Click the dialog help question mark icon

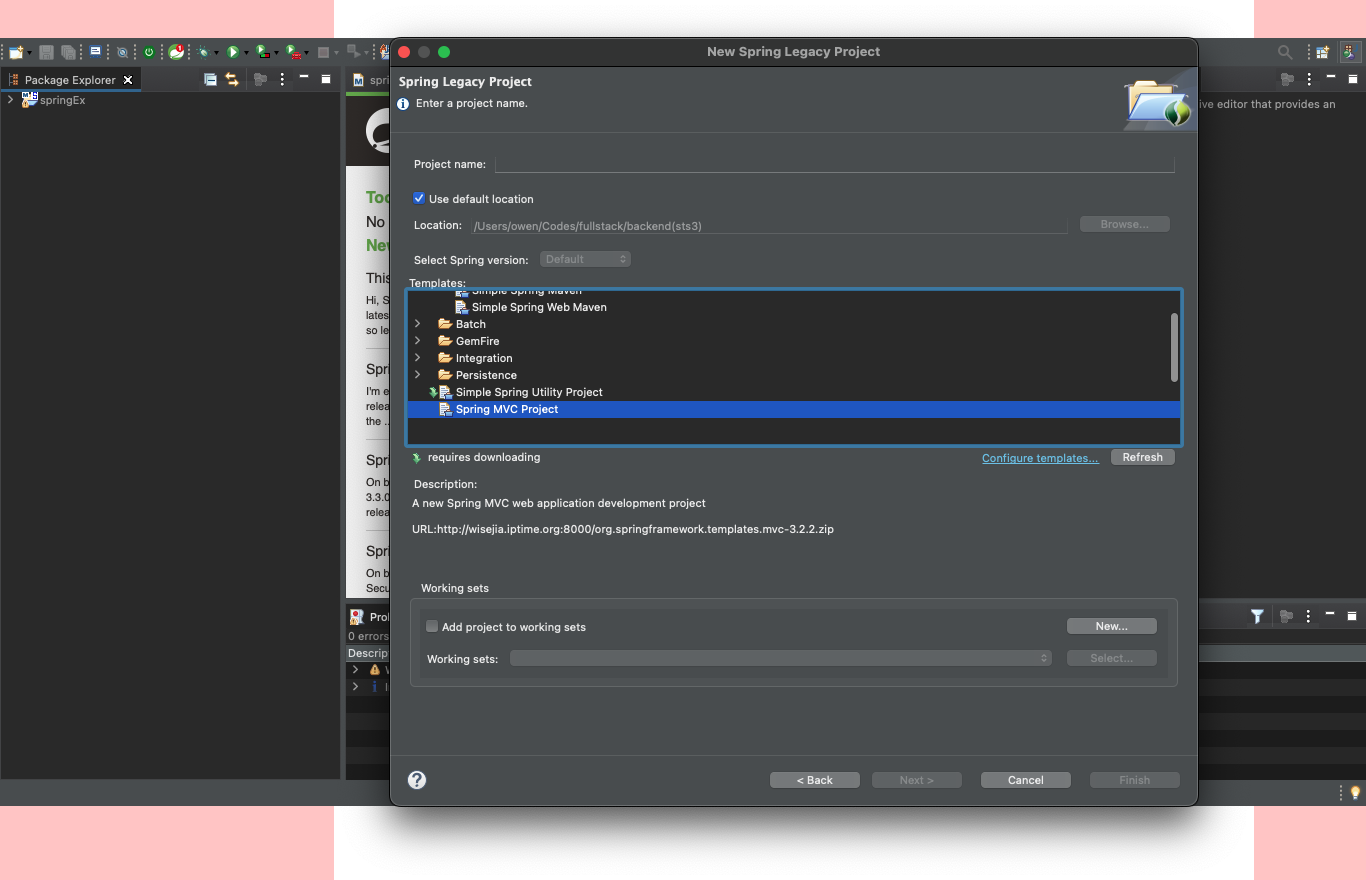click(x=417, y=780)
